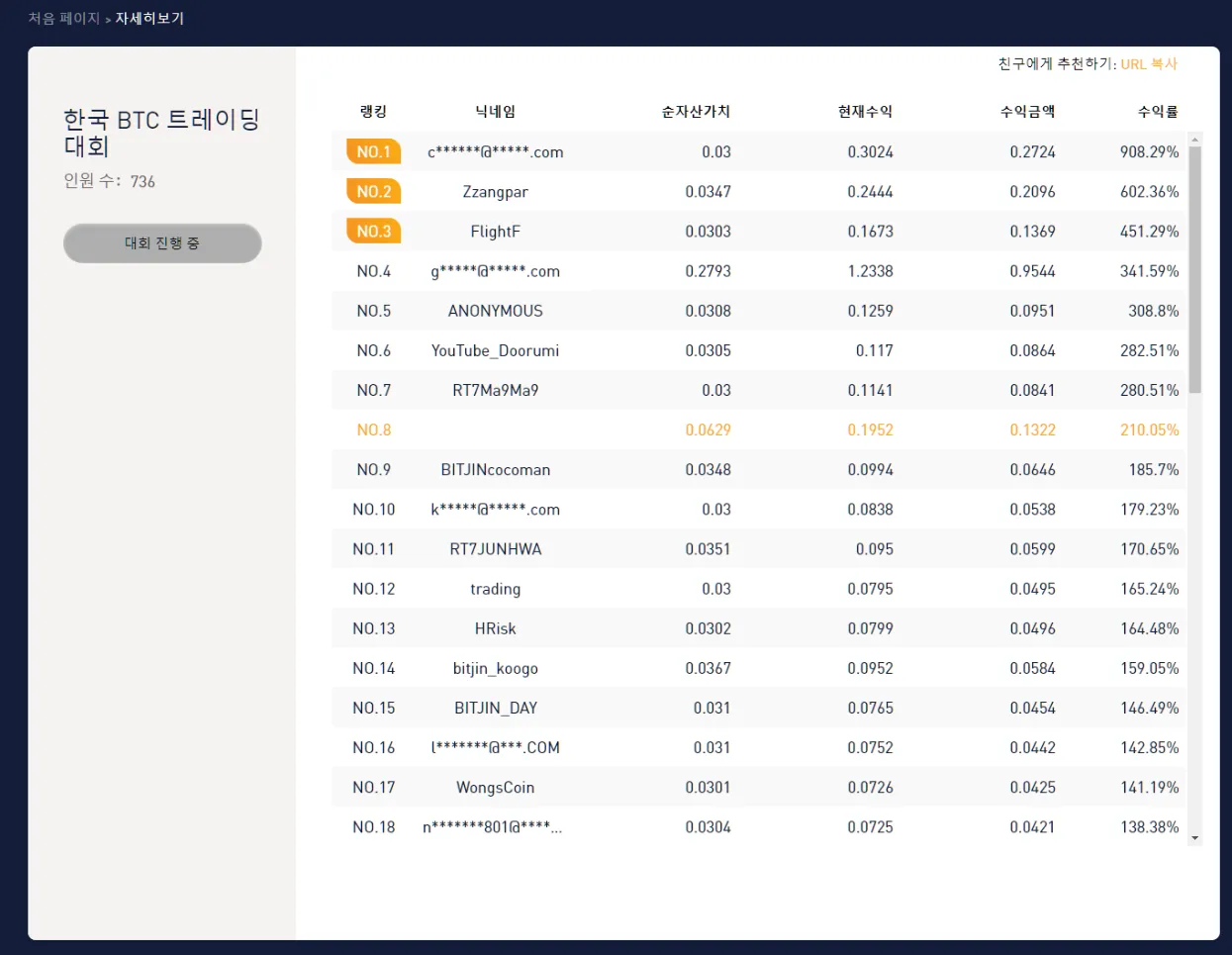Click the NO.3 orange rank badge

click(x=373, y=231)
